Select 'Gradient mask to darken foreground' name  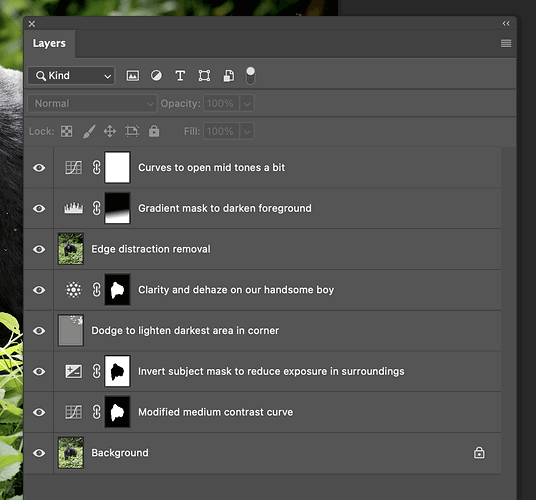[225, 208]
